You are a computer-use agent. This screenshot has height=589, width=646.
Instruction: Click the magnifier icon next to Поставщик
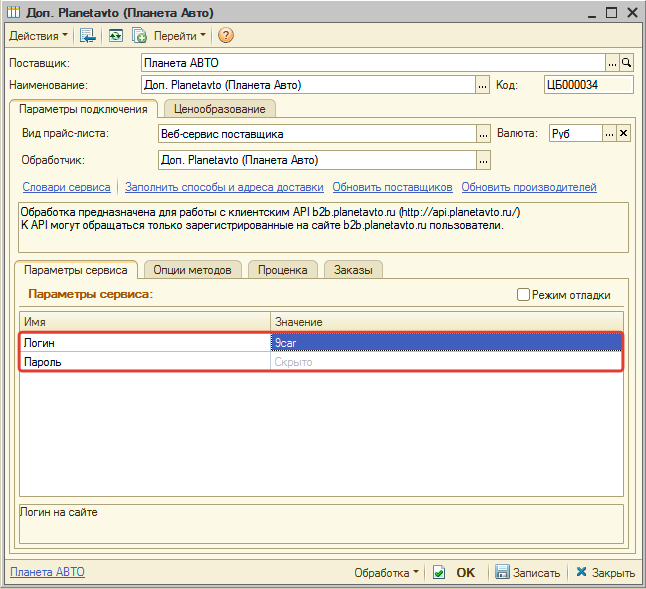click(626, 63)
